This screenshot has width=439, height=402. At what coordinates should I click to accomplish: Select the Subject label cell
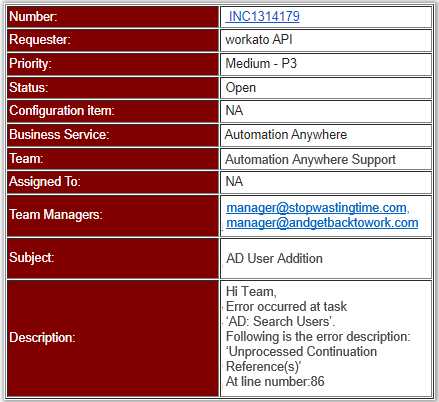pyautogui.click(x=113, y=258)
